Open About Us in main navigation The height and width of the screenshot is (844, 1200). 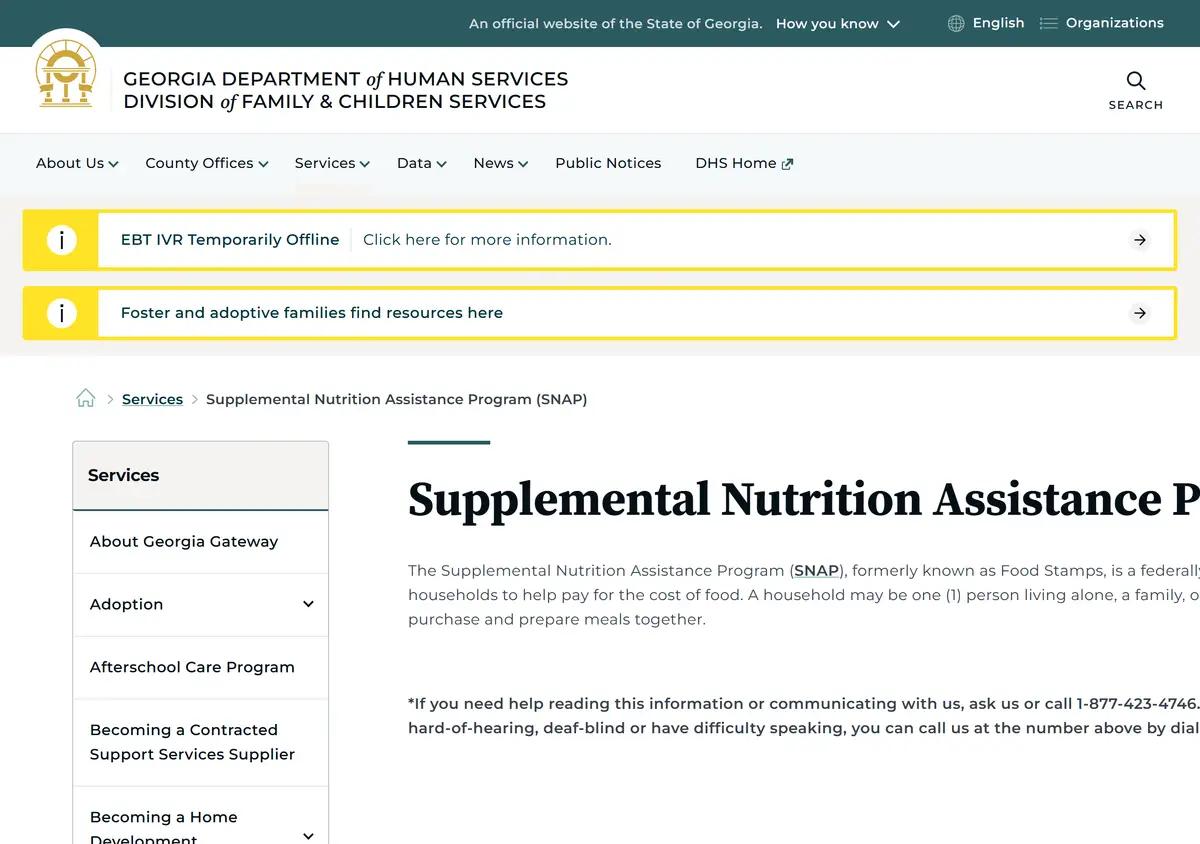pos(70,163)
